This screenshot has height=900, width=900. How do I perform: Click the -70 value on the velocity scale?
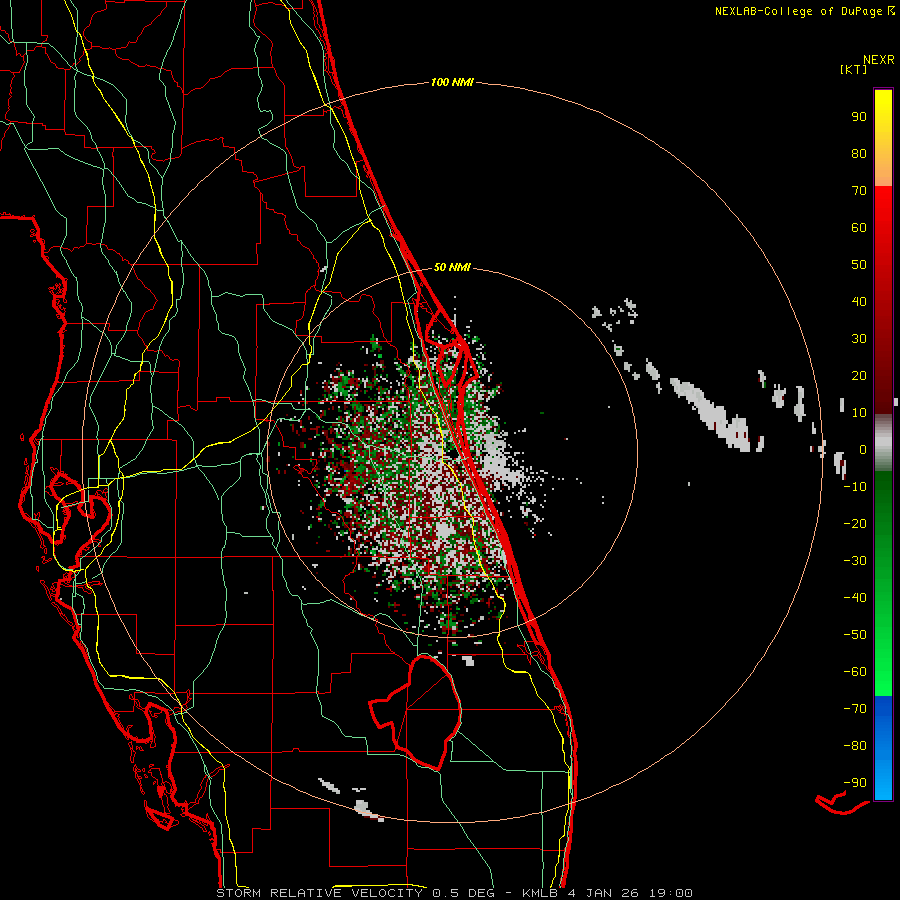[855, 709]
